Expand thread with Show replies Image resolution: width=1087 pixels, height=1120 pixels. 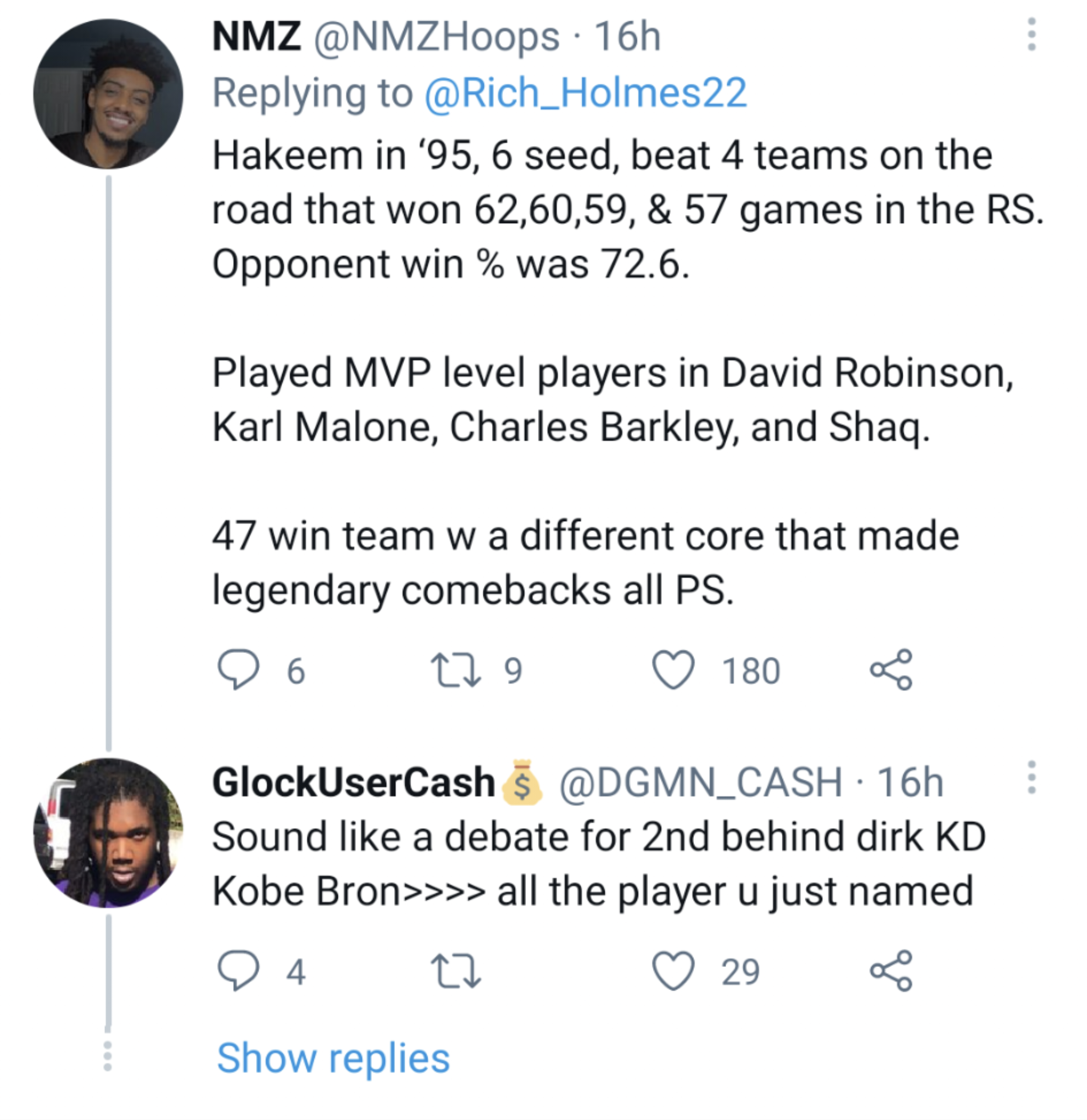click(x=333, y=1058)
